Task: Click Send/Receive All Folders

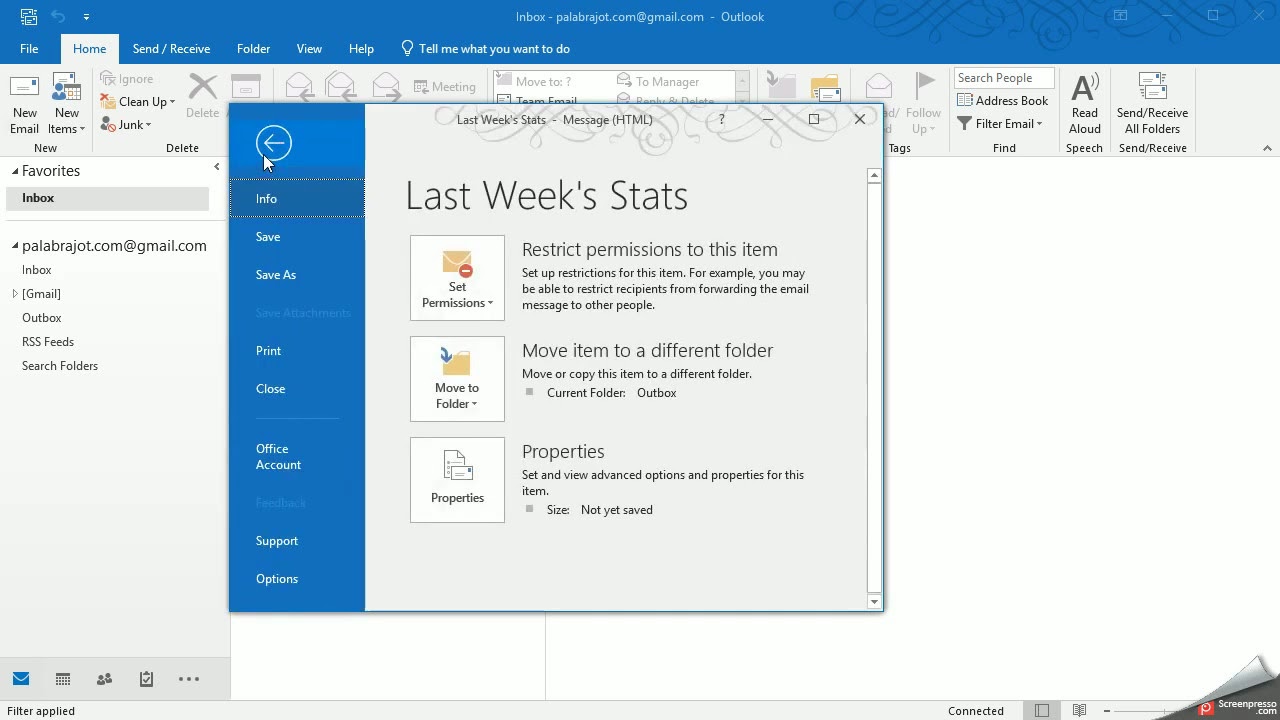Action: point(1152,104)
